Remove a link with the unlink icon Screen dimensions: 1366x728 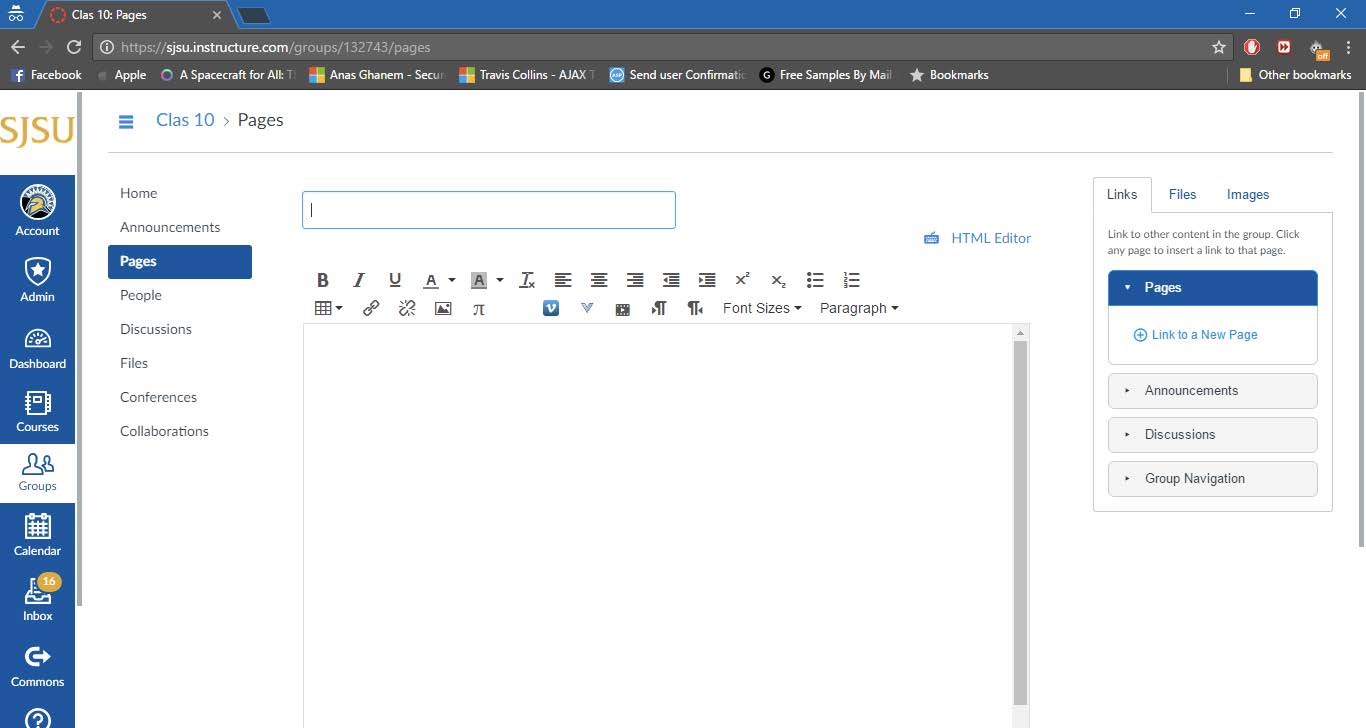pyautogui.click(x=407, y=308)
